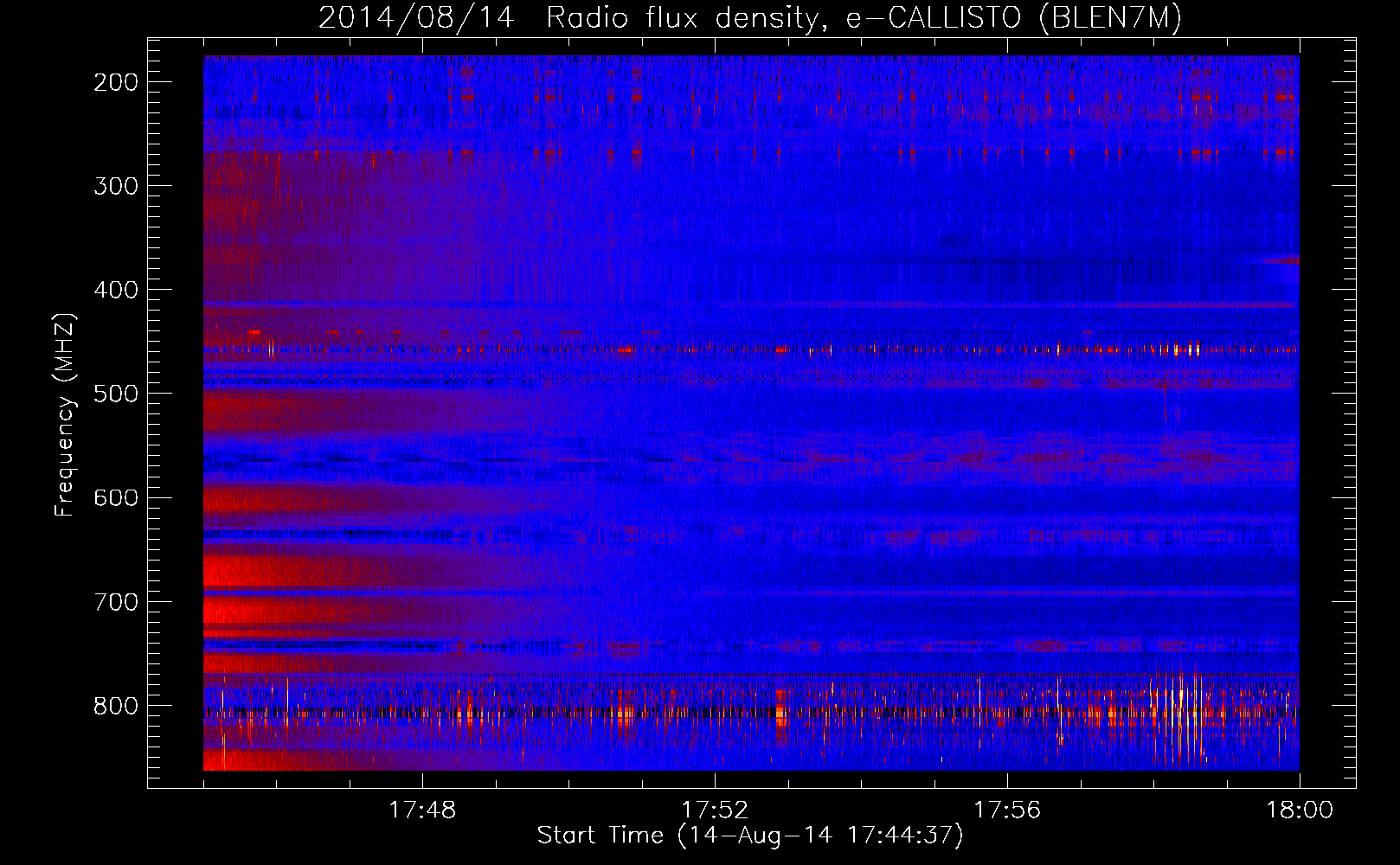1400x865 pixels.
Task: Click the 17:48 time tick label
Action: point(422,811)
